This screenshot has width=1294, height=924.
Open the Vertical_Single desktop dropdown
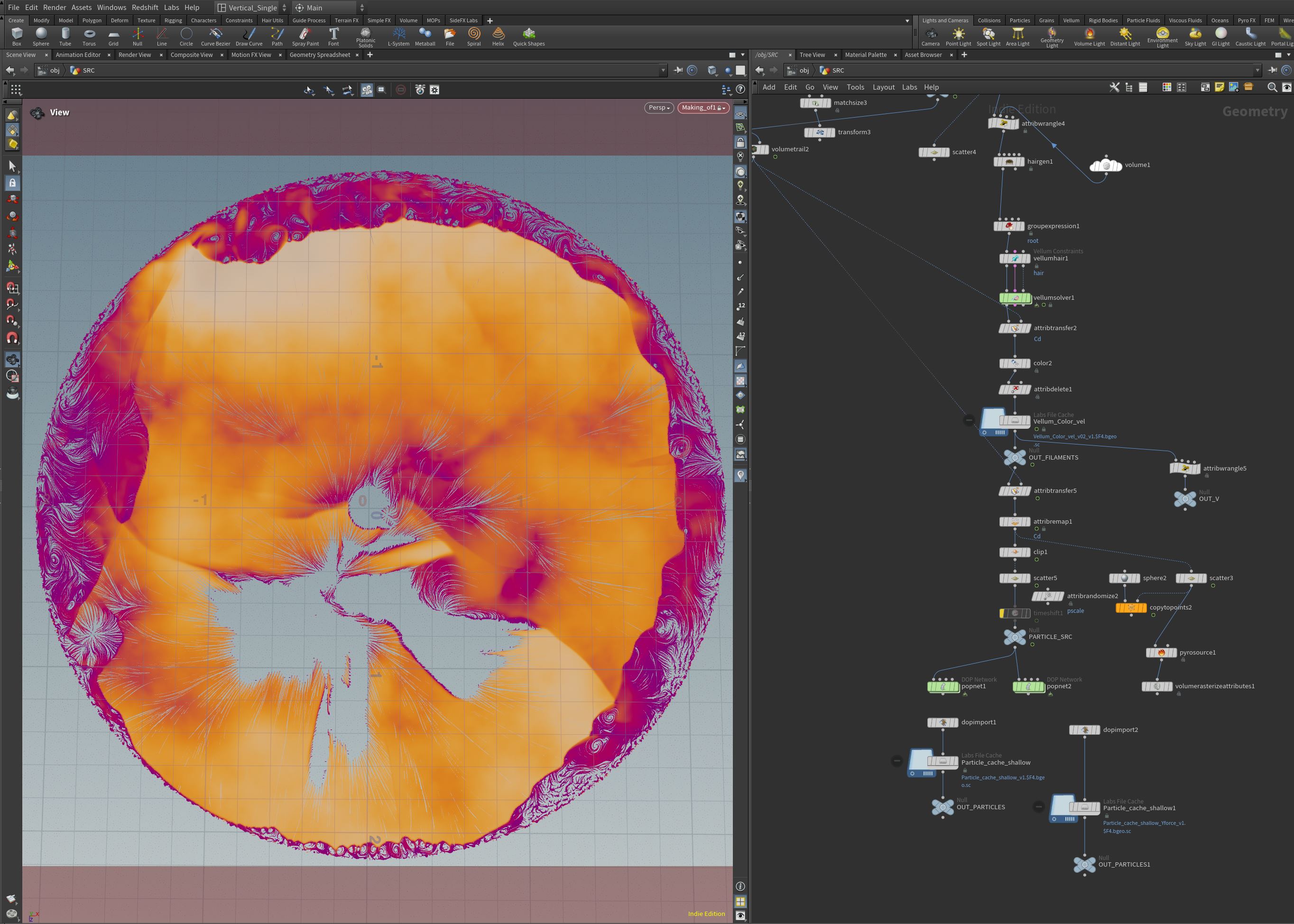pyautogui.click(x=253, y=8)
